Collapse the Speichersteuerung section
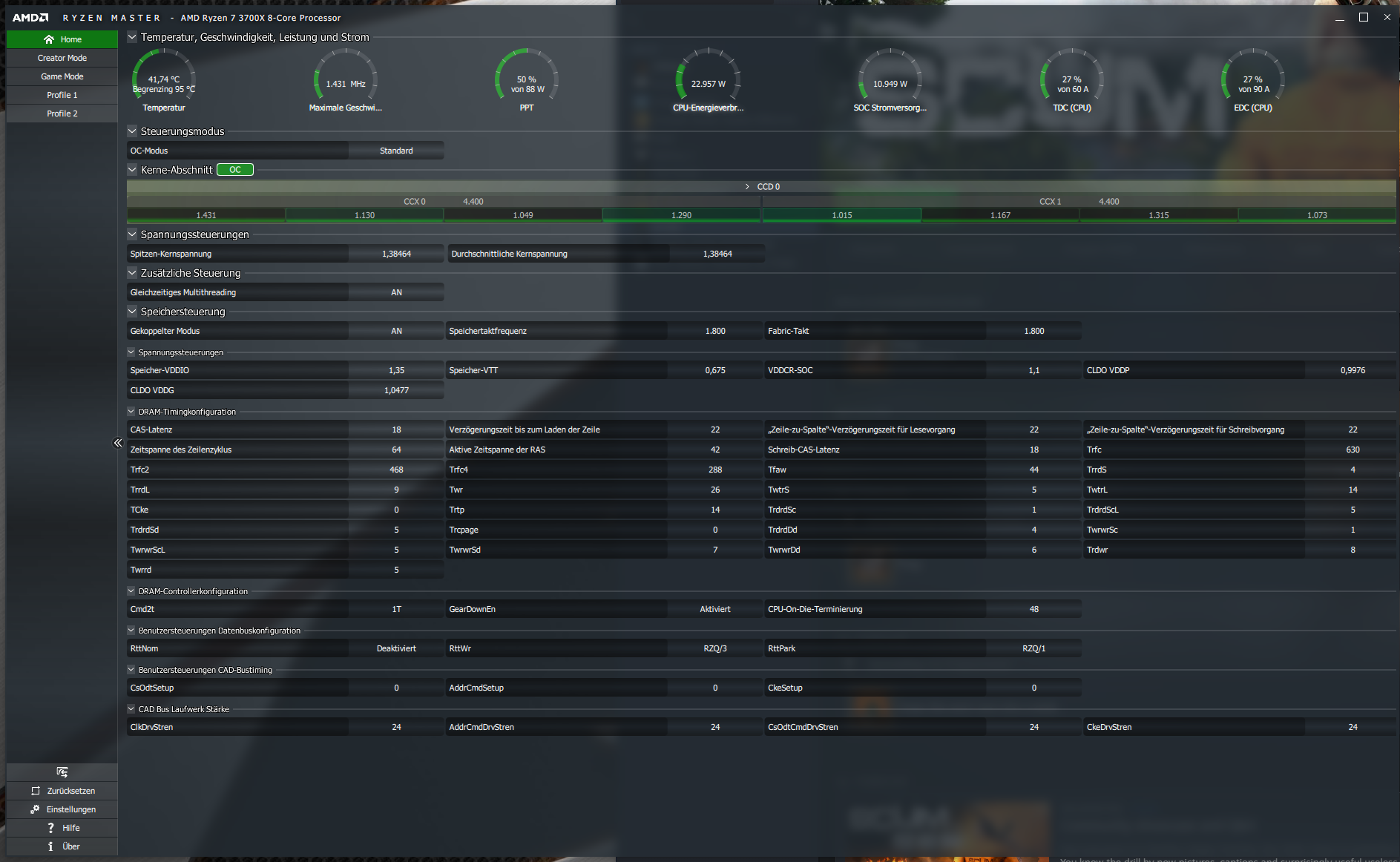The width and height of the screenshot is (1400, 862). (x=132, y=312)
